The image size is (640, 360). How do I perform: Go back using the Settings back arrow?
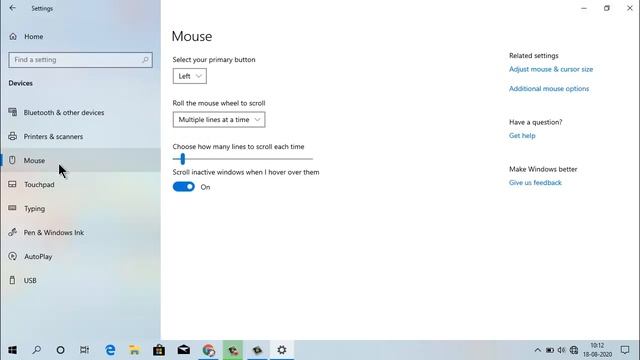pos(12,8)
